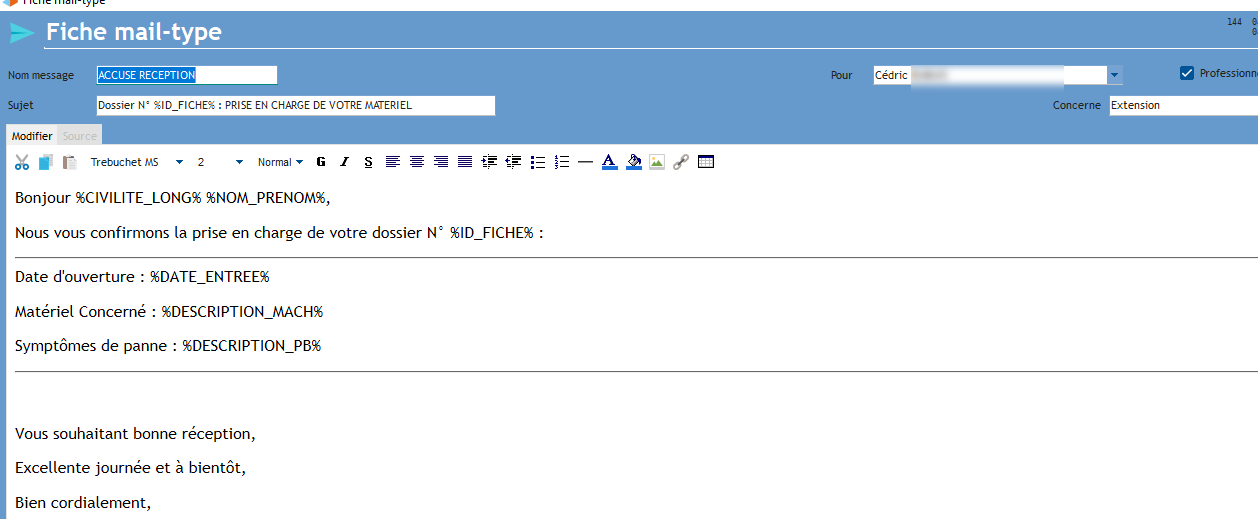Center align the text
The width and height of the screenshot is (1258, 519).
417,162
